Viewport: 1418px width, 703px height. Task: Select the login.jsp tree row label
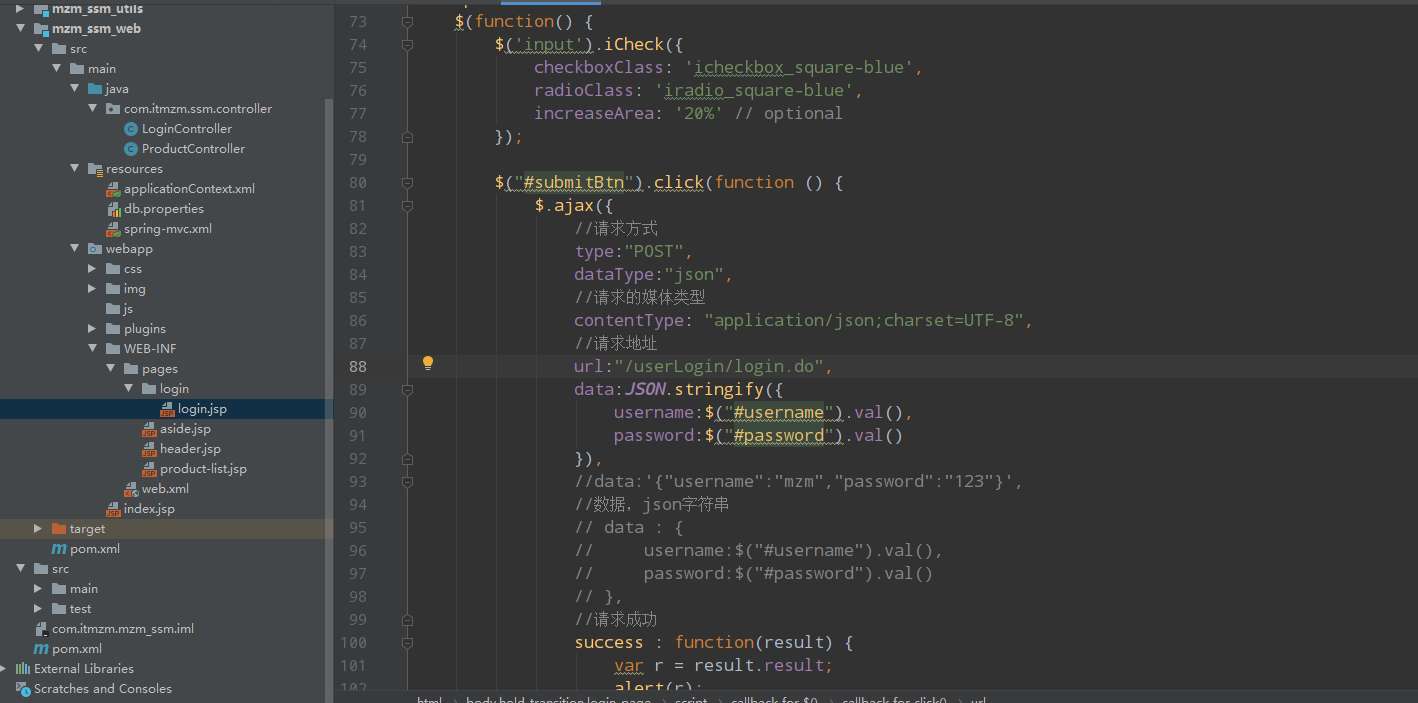202,409
